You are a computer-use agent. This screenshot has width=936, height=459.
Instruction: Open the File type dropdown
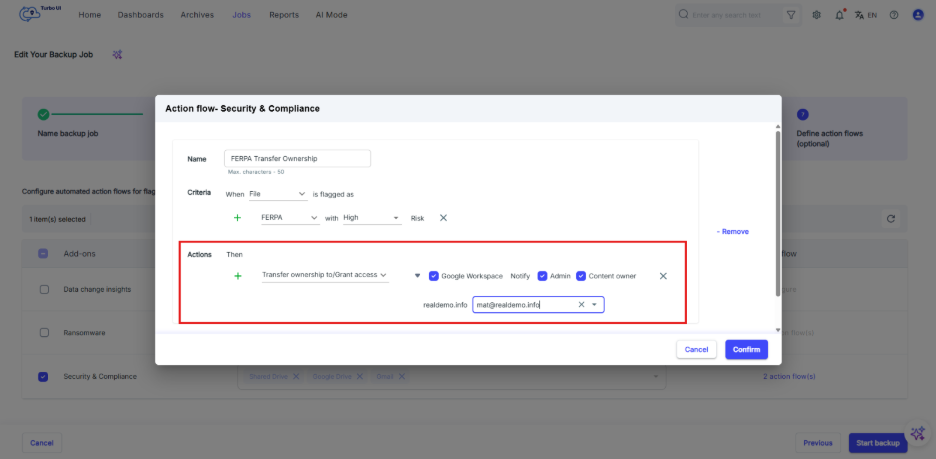tap(278, 193)
